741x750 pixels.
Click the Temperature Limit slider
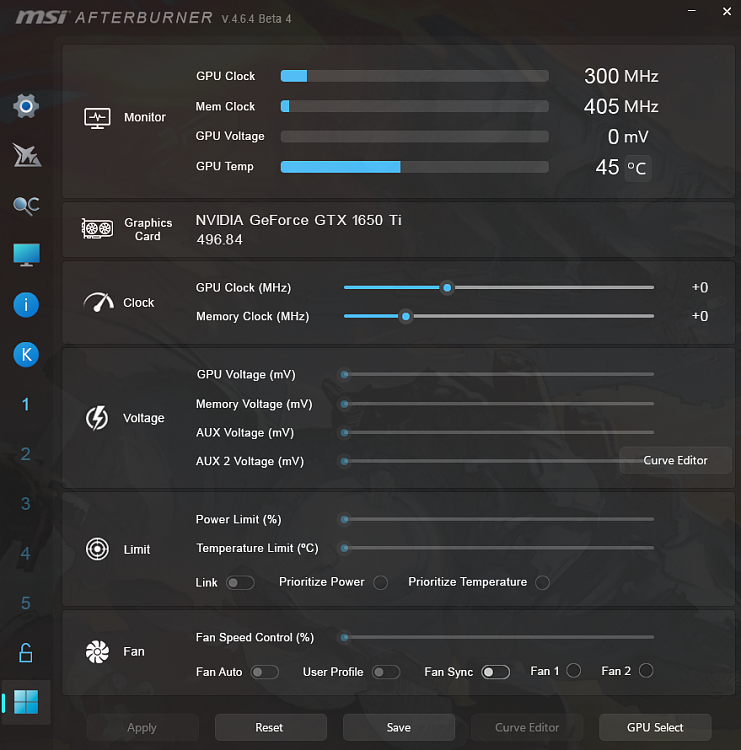pyautogui.click(x=498, y=548)
